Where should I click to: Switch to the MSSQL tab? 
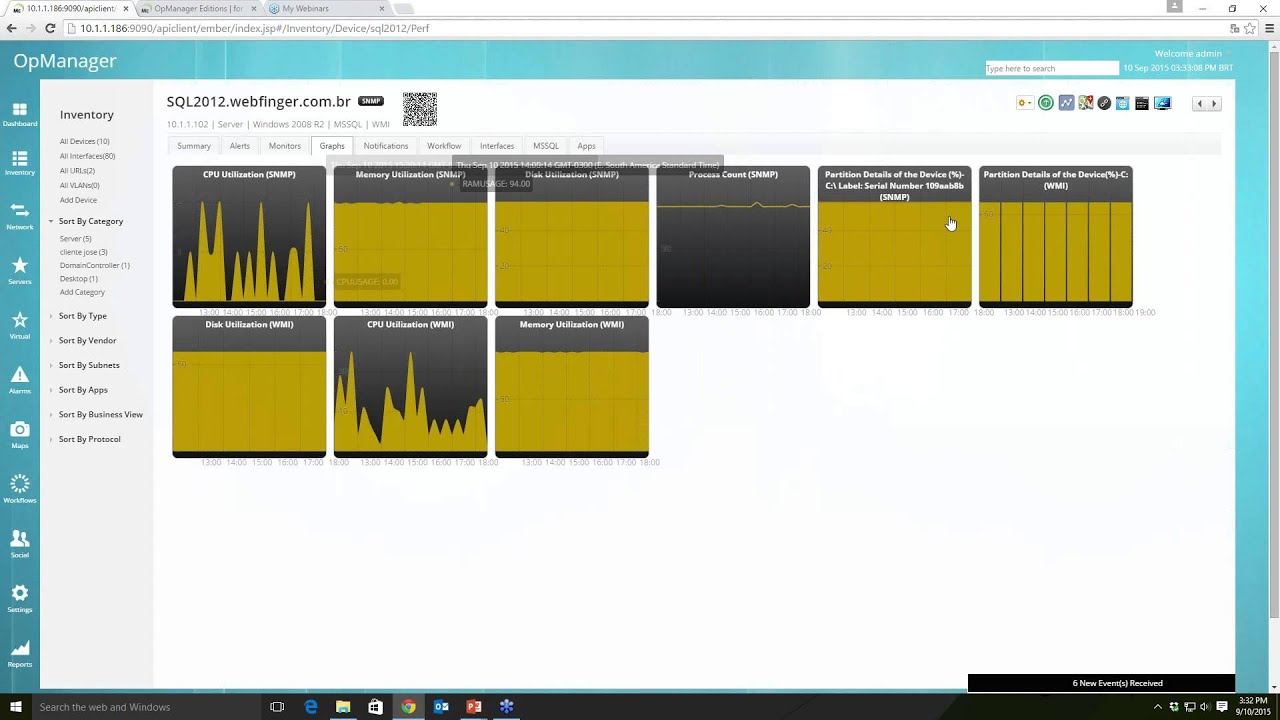(x=546, y=146)
